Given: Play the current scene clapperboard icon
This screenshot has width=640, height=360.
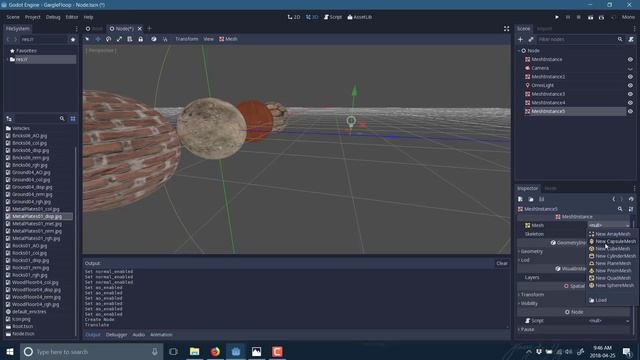Looking at the screenshot, I should (x=591, y=17).
